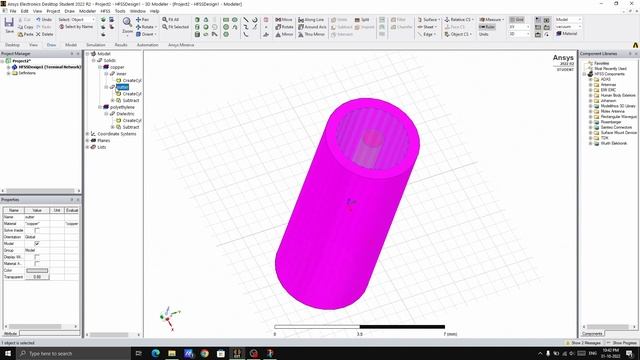The image size is (640, 360).
Task: Open the File menu
Action: (13, 11)
